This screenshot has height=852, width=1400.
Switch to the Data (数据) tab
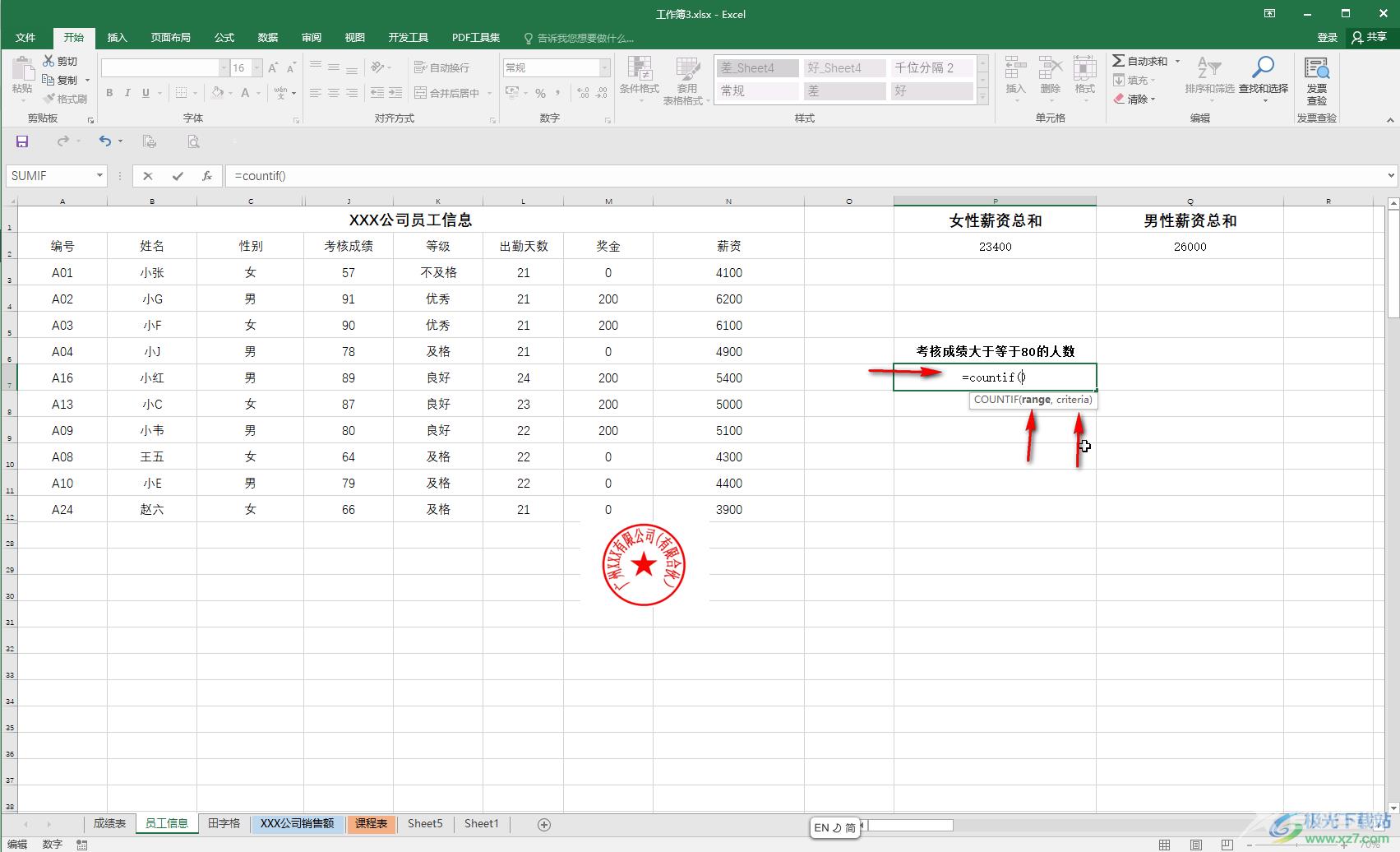click(x=268, y=37)
